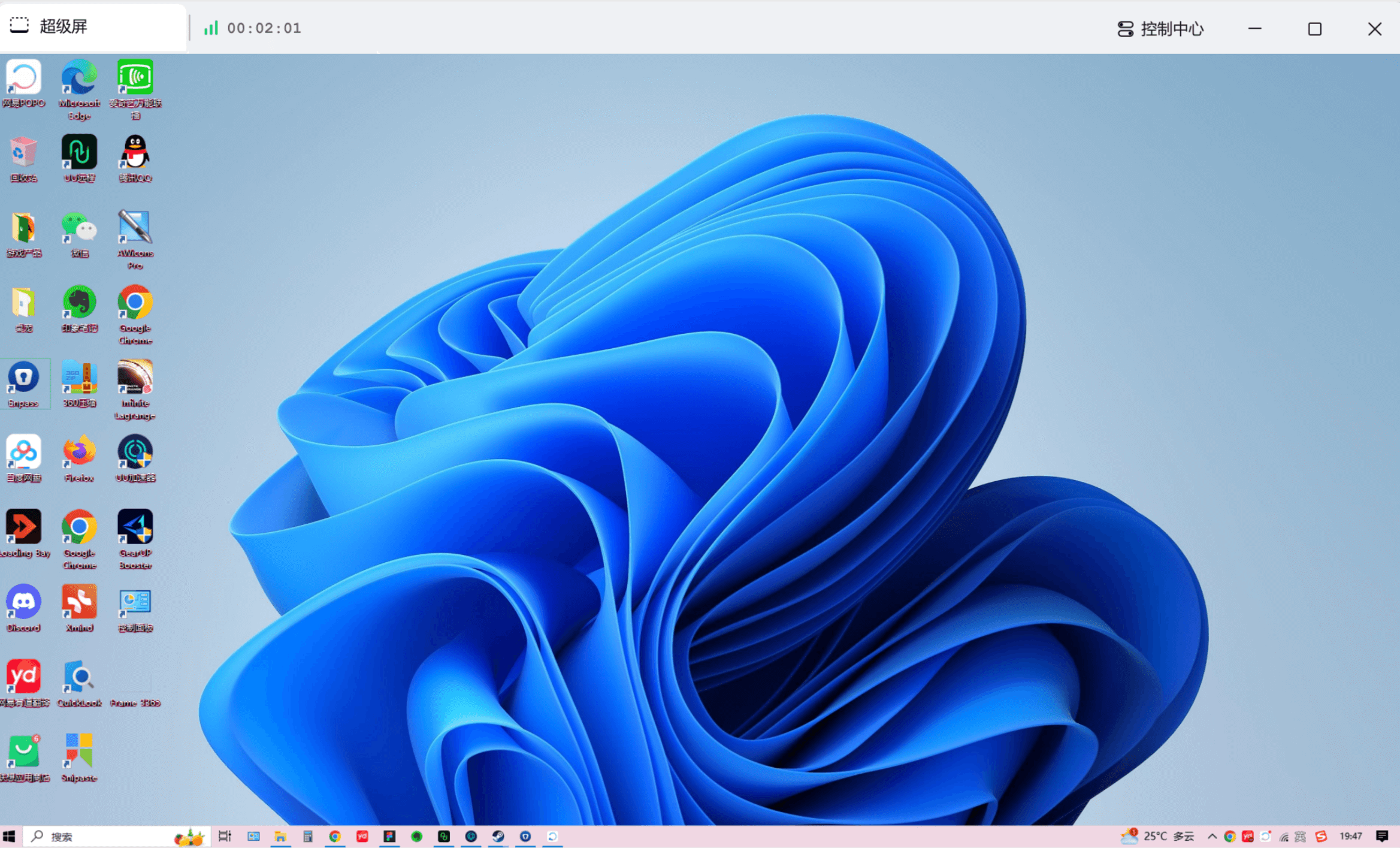Open the notification center in the taskbar
The height and width of the screenshot is (848, 1400).
(x=1382, y=836)
